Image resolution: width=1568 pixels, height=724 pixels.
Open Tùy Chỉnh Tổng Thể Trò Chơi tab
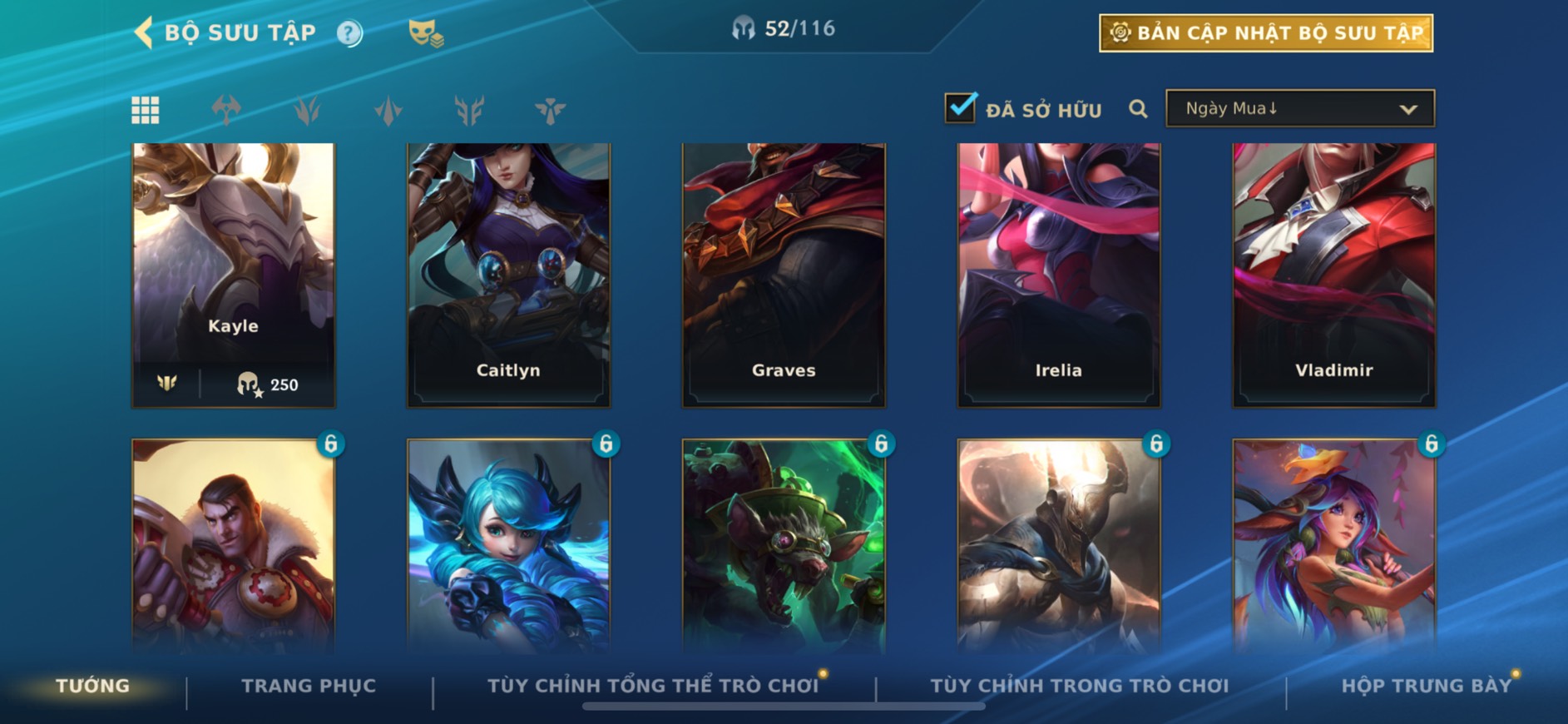point(653,686)
